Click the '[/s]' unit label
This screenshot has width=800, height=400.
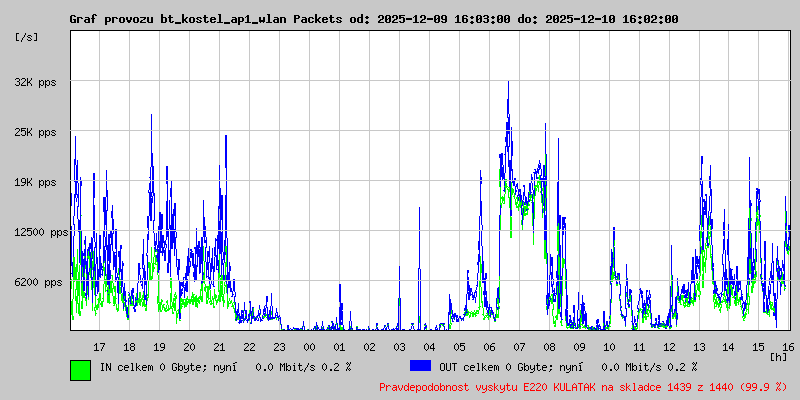pyautogui.click(x=27, y=37)
